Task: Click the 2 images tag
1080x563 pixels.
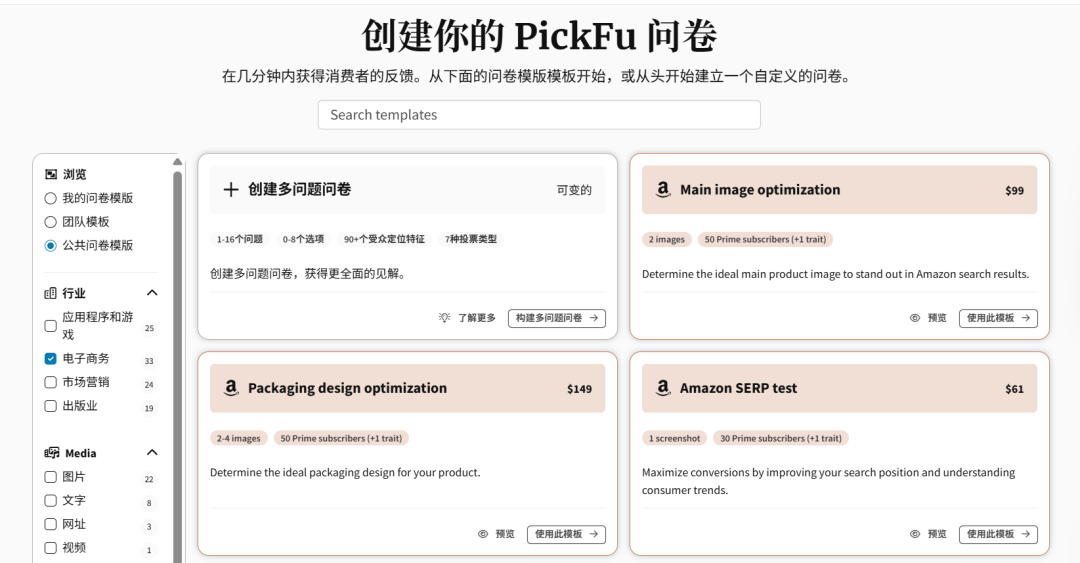Action: (x=667, y=239)
